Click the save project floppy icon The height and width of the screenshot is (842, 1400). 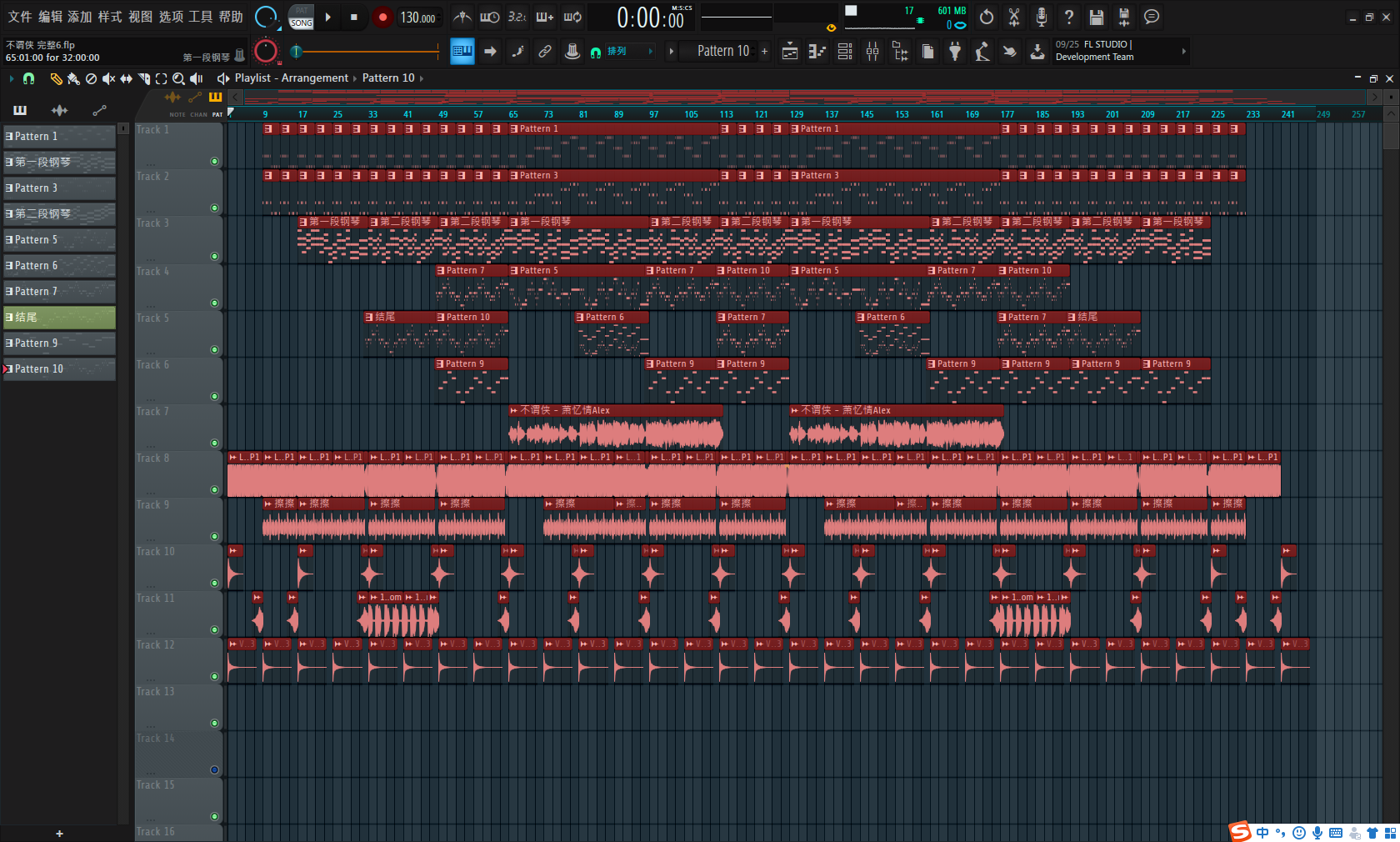[1097, 17]
